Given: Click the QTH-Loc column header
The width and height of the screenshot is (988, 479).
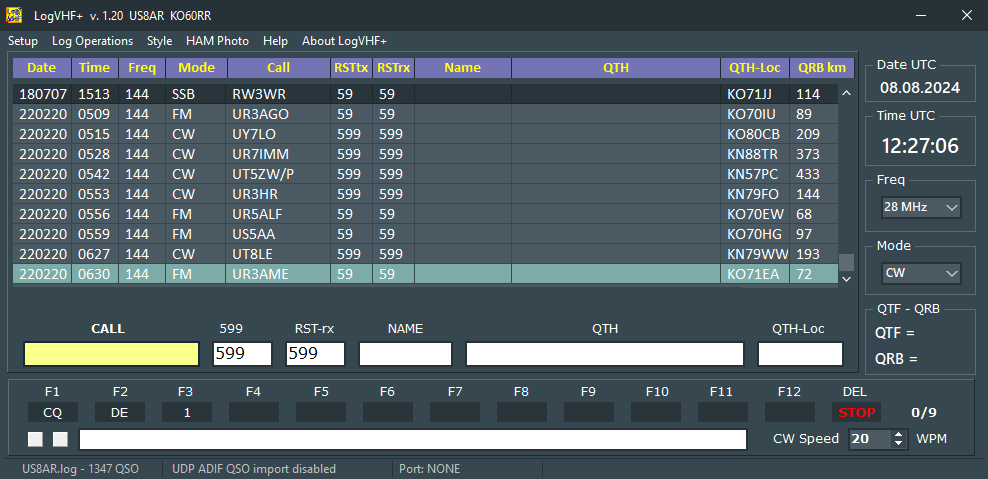Looking at the screenshot, I should 755,68.
